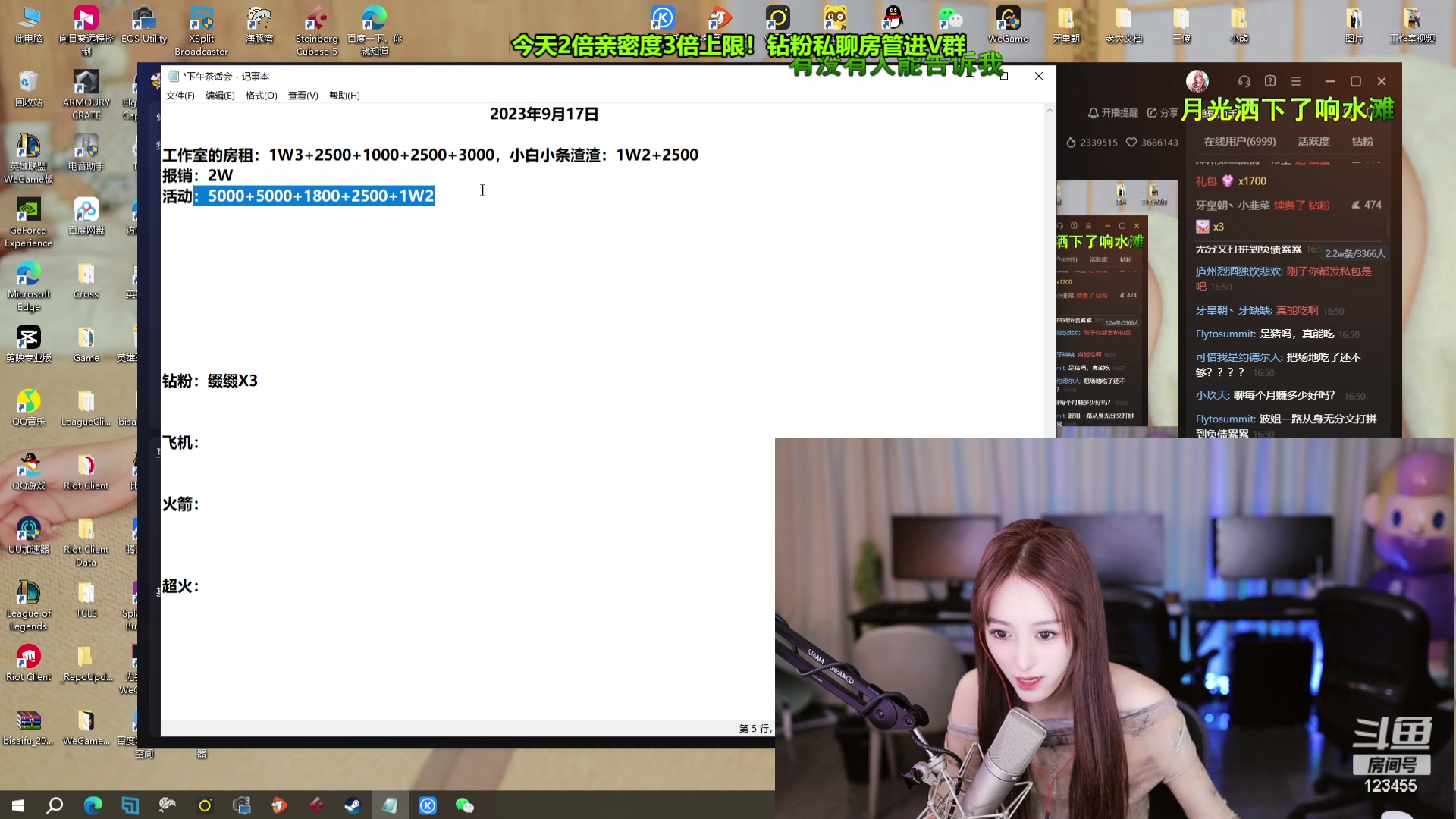1456x819 pixels.
Task: Open Steam from the taskbar
Action: point(353,805)
